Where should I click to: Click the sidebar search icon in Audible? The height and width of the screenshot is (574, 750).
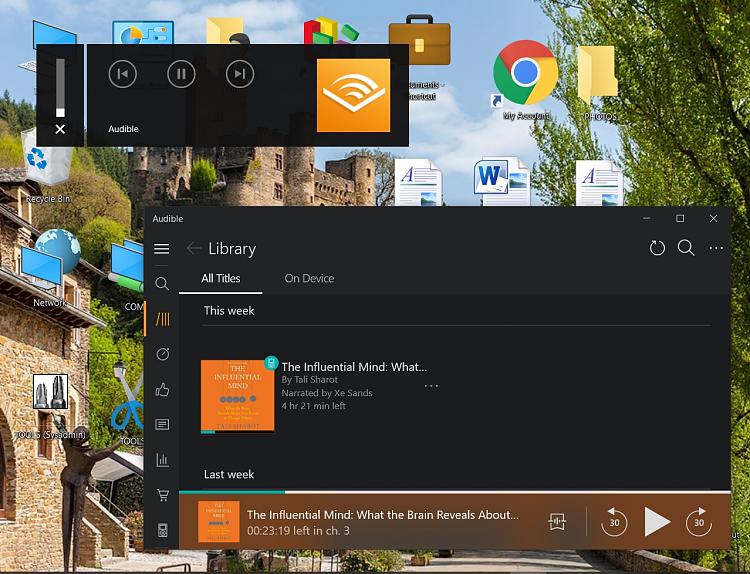coord(162,284)
